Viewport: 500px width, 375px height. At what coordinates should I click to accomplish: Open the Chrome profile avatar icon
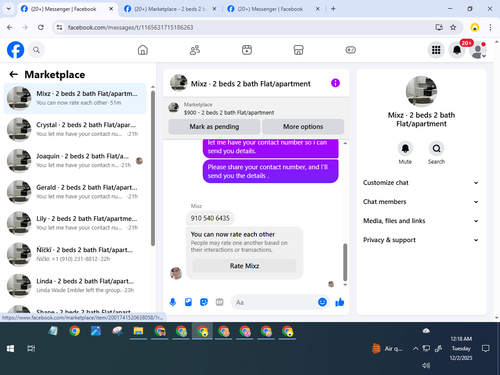475,27
